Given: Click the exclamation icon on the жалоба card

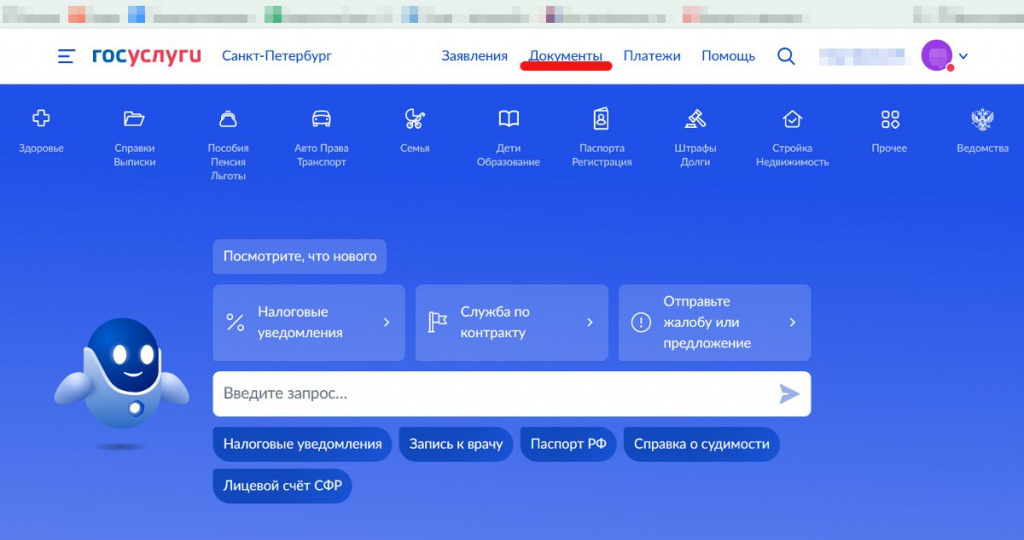Looking at the screenshot, I should coord(641,322).
